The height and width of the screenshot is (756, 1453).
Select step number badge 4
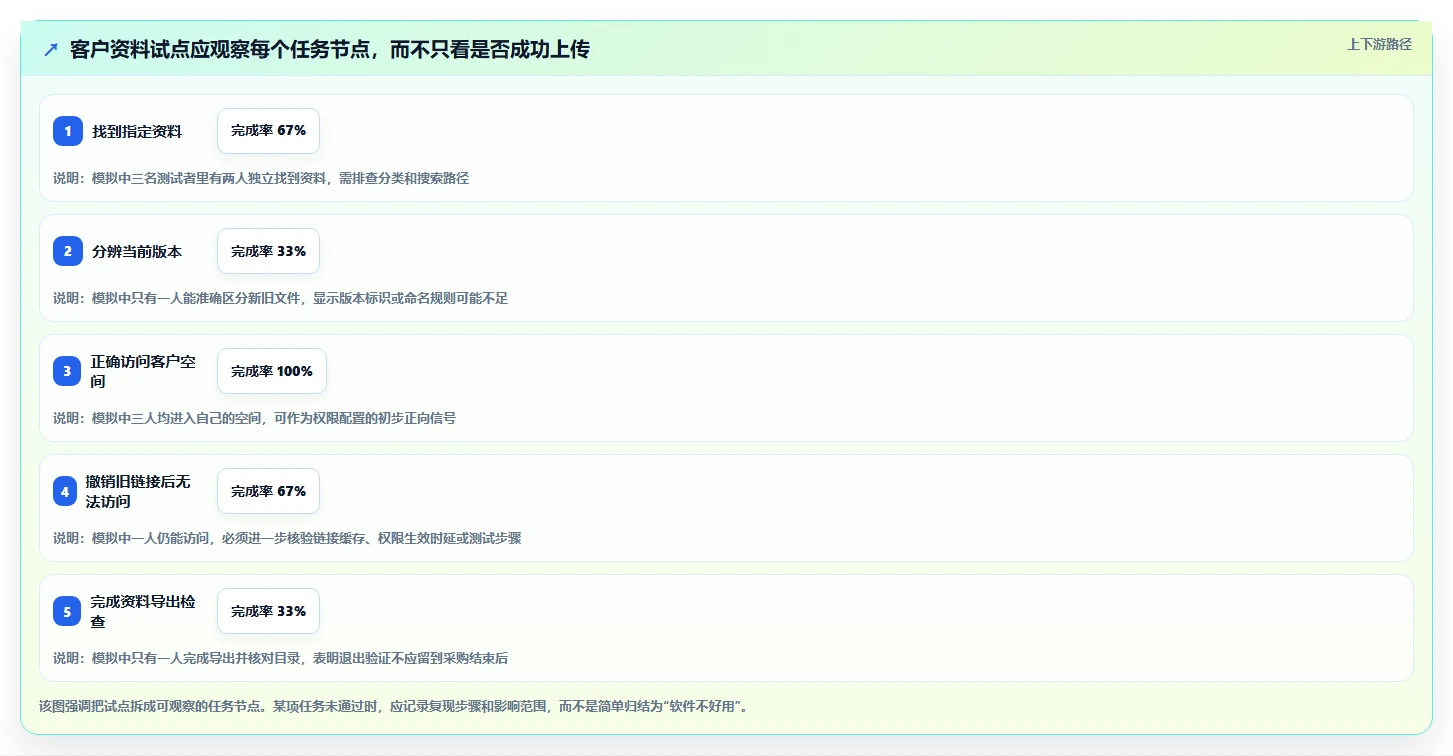tap(65, 491)
